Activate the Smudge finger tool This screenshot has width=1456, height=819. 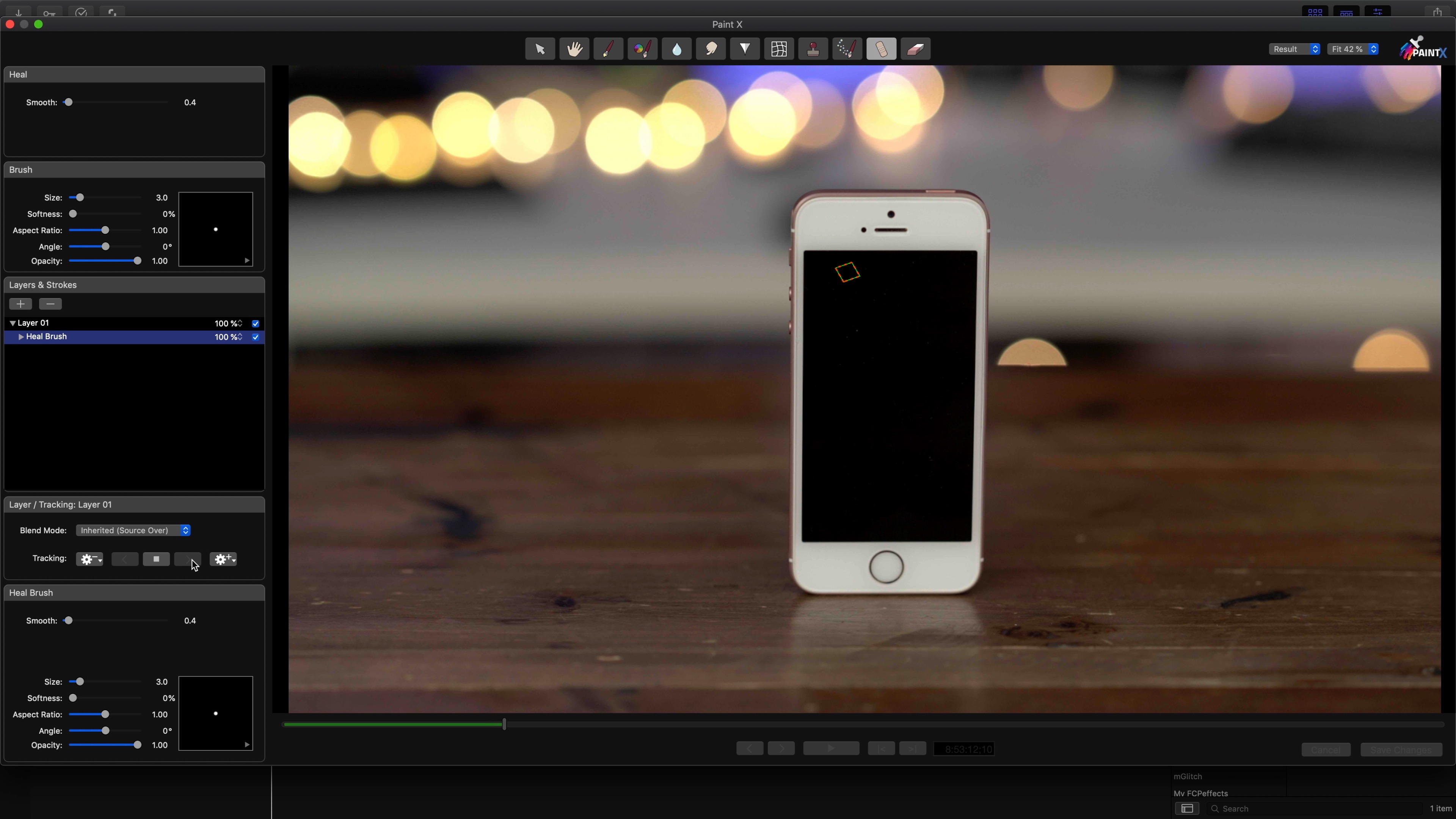click(x=711, y=49)
